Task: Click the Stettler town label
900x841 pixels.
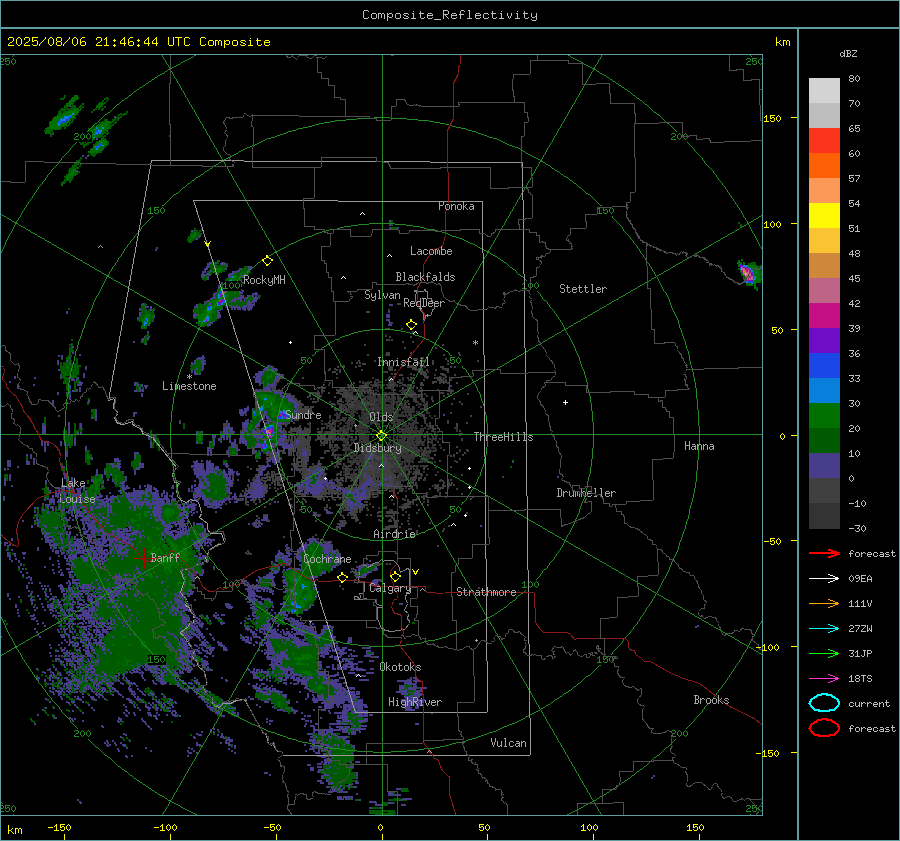Action: pos(583,289)
